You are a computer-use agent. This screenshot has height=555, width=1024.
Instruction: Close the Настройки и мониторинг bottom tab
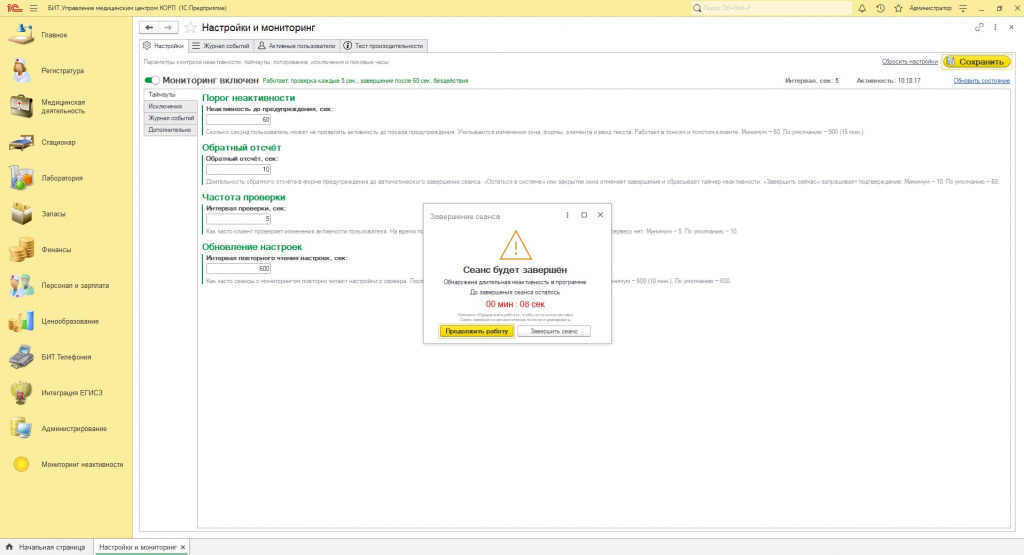(x=183, y=547)
